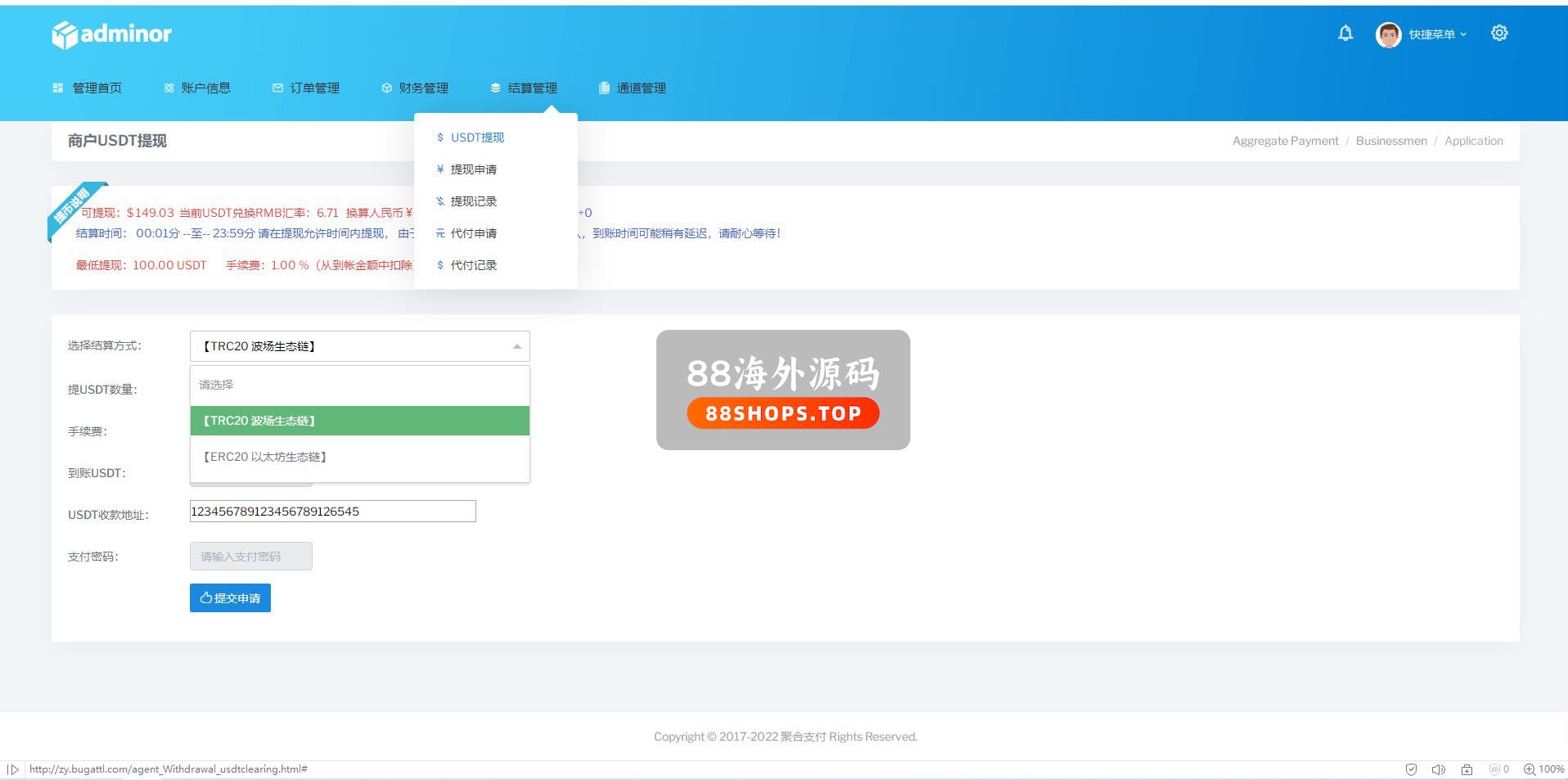Click the zoom 100% magnifier icon
1568x780 pixels.
click(x=1529, y=769)
